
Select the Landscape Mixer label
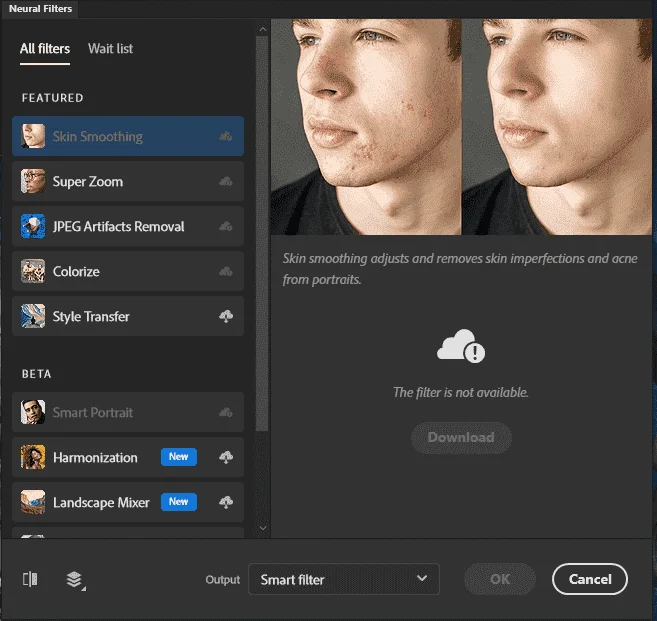[x=101, y=502]
